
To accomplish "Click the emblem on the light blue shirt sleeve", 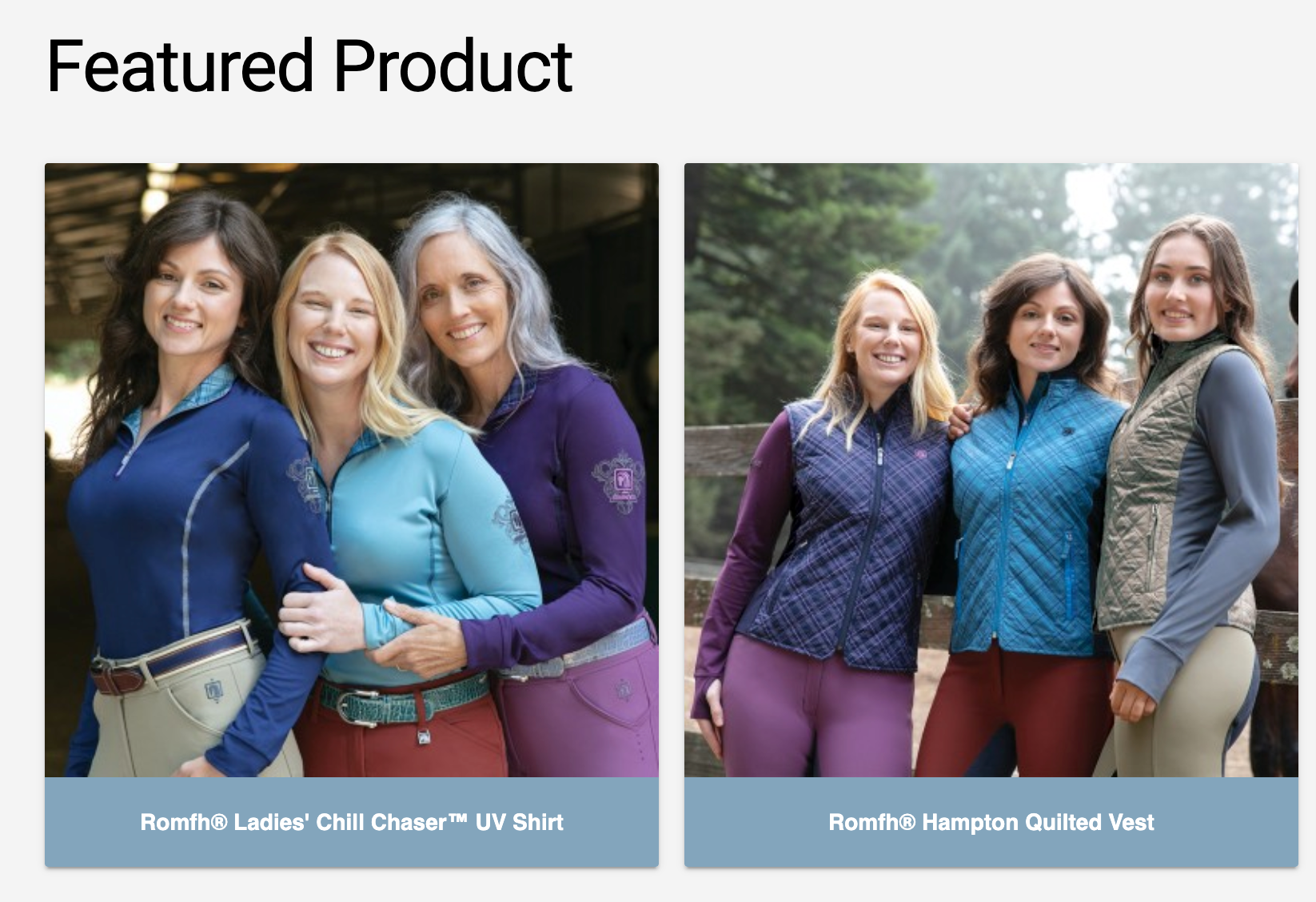I will point(512,521).
